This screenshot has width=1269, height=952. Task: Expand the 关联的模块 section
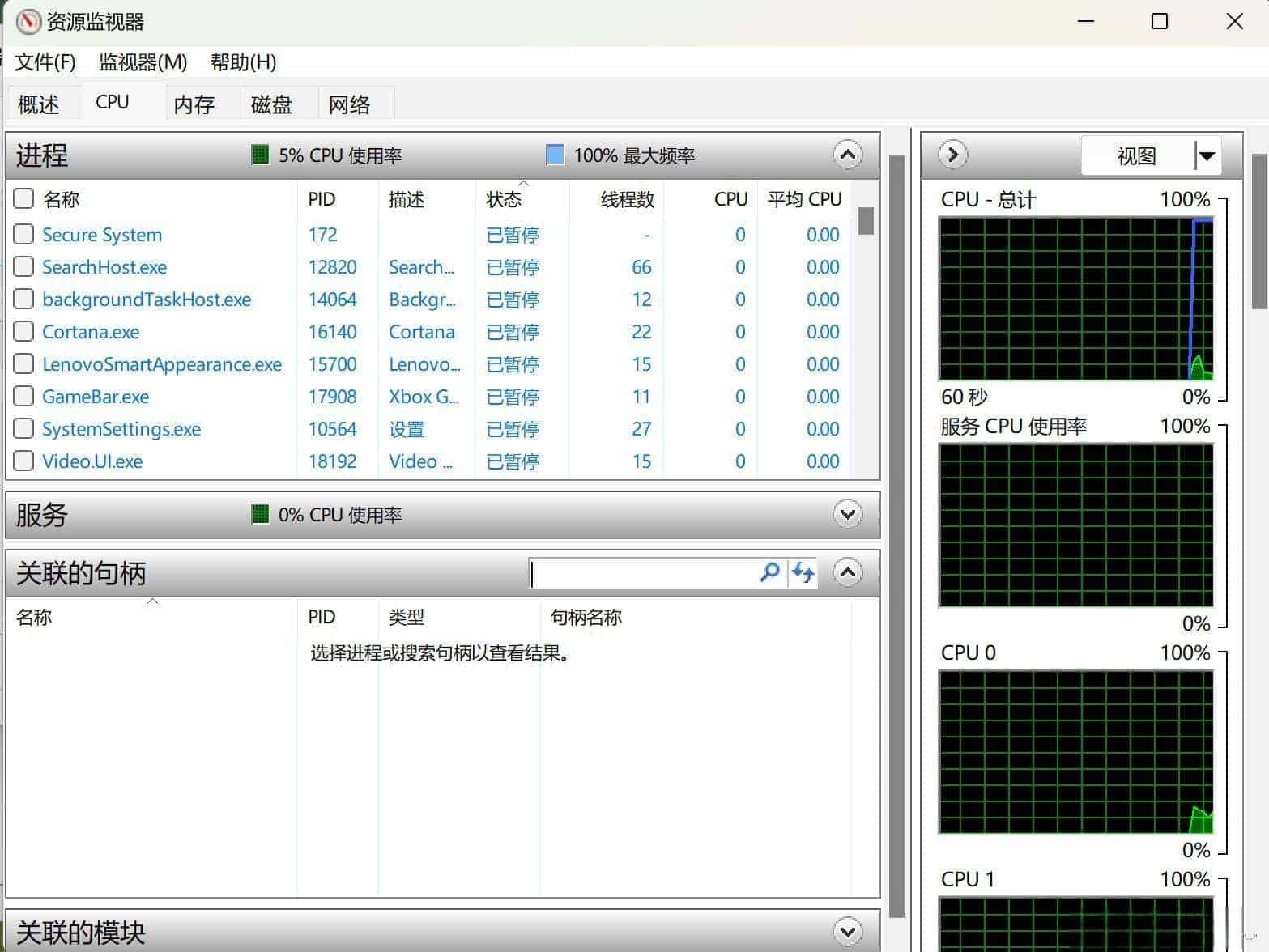(847, 931)
